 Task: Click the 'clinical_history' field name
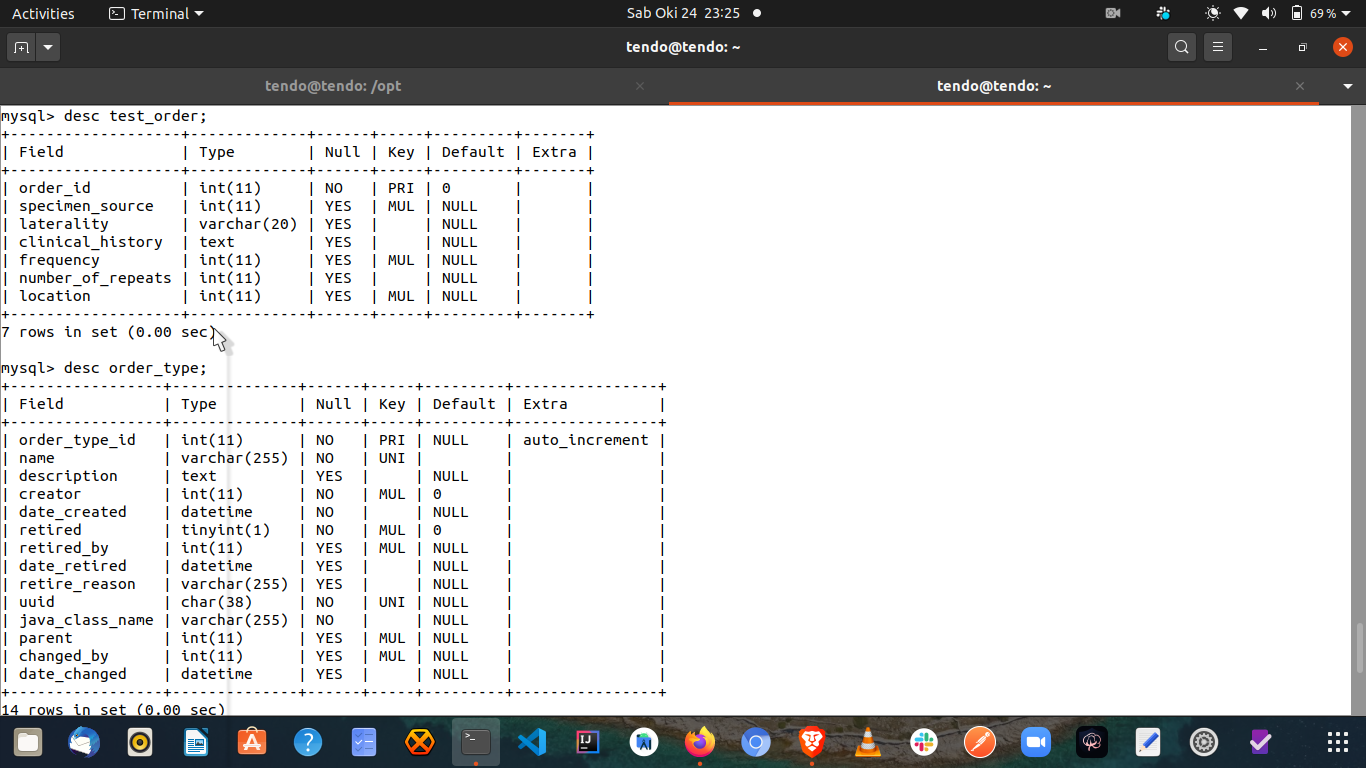pyautogui.click(x=91, y=242)
